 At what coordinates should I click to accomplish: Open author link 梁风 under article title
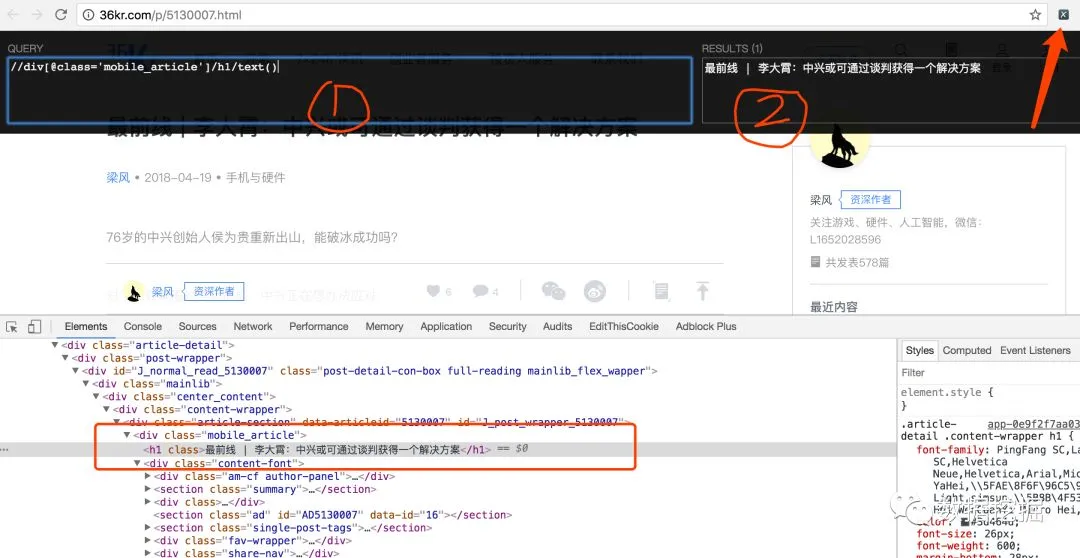[x=118, y=178]
